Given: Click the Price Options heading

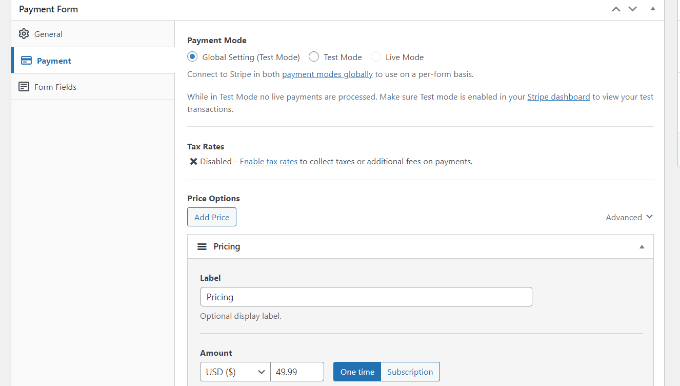Looking at the screenshot, I should coord(213,198).
